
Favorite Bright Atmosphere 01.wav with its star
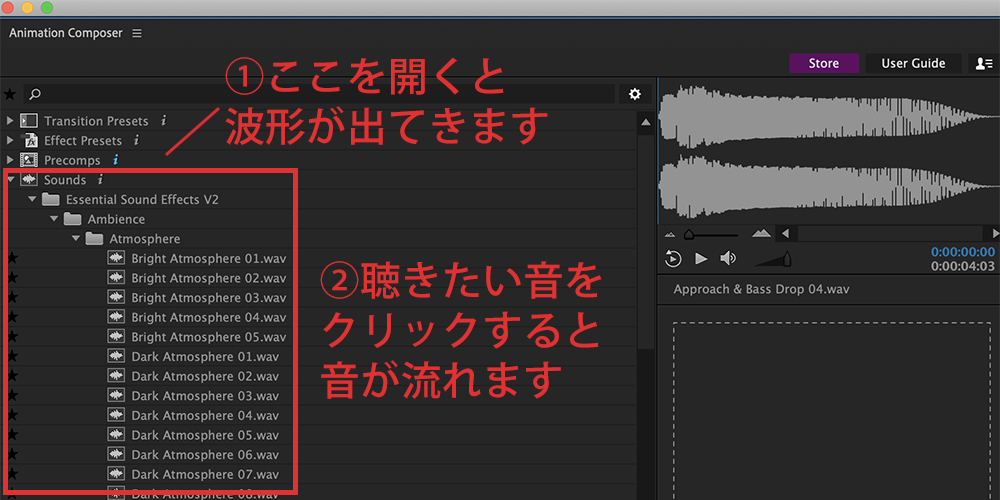click(x=11, y=258)
